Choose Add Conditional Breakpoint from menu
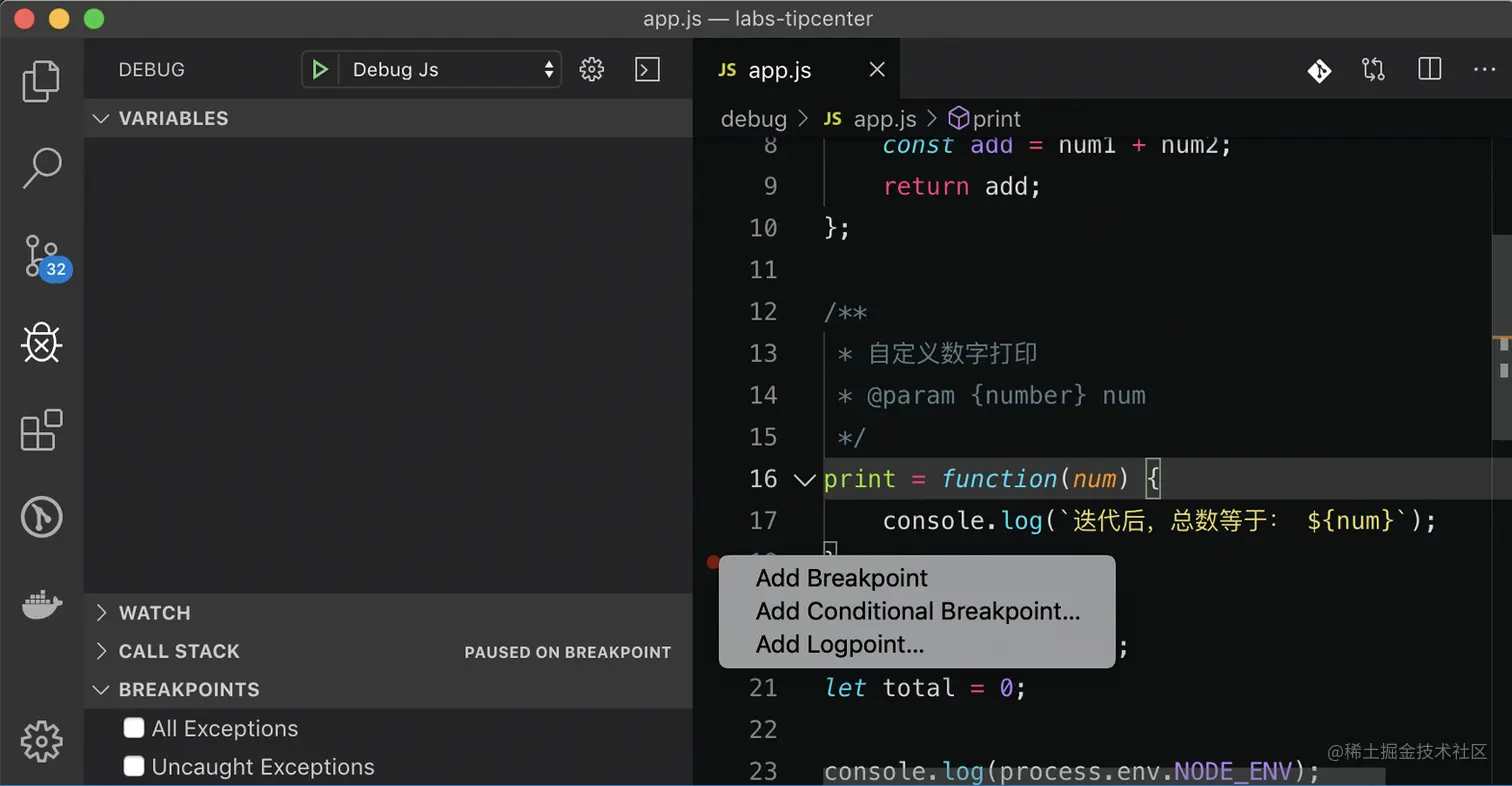Image resolution: width=1512 pixels, height=786 pixels. [x=918, y=611]
